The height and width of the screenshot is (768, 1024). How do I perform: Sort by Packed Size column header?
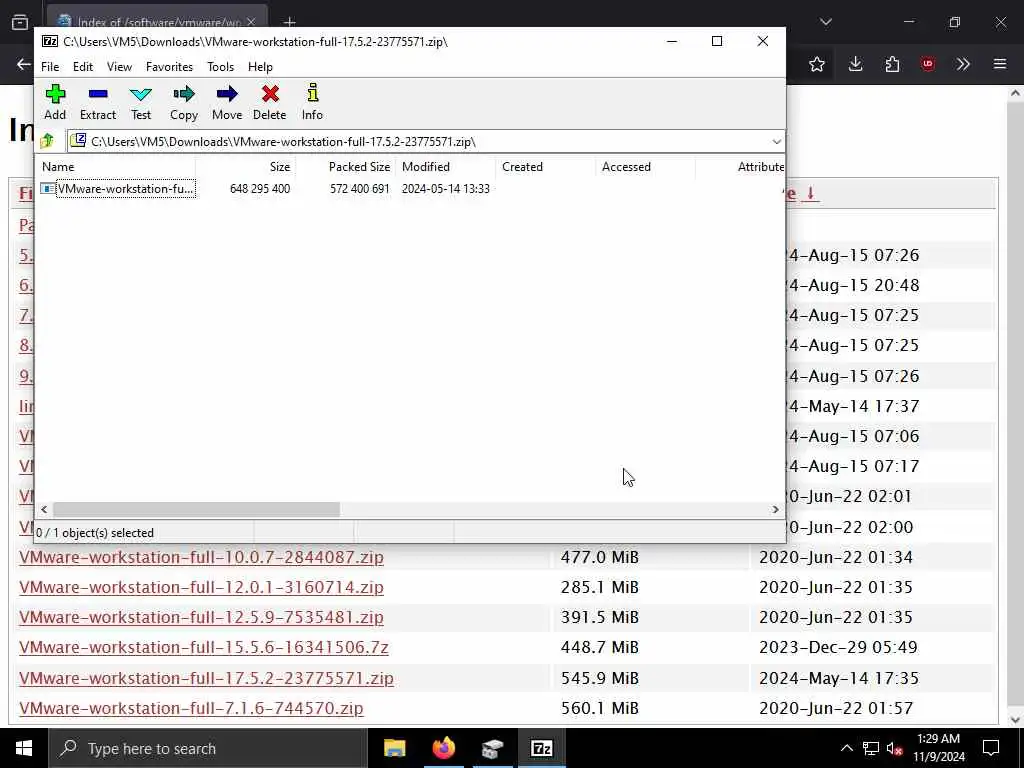point(345,167)
